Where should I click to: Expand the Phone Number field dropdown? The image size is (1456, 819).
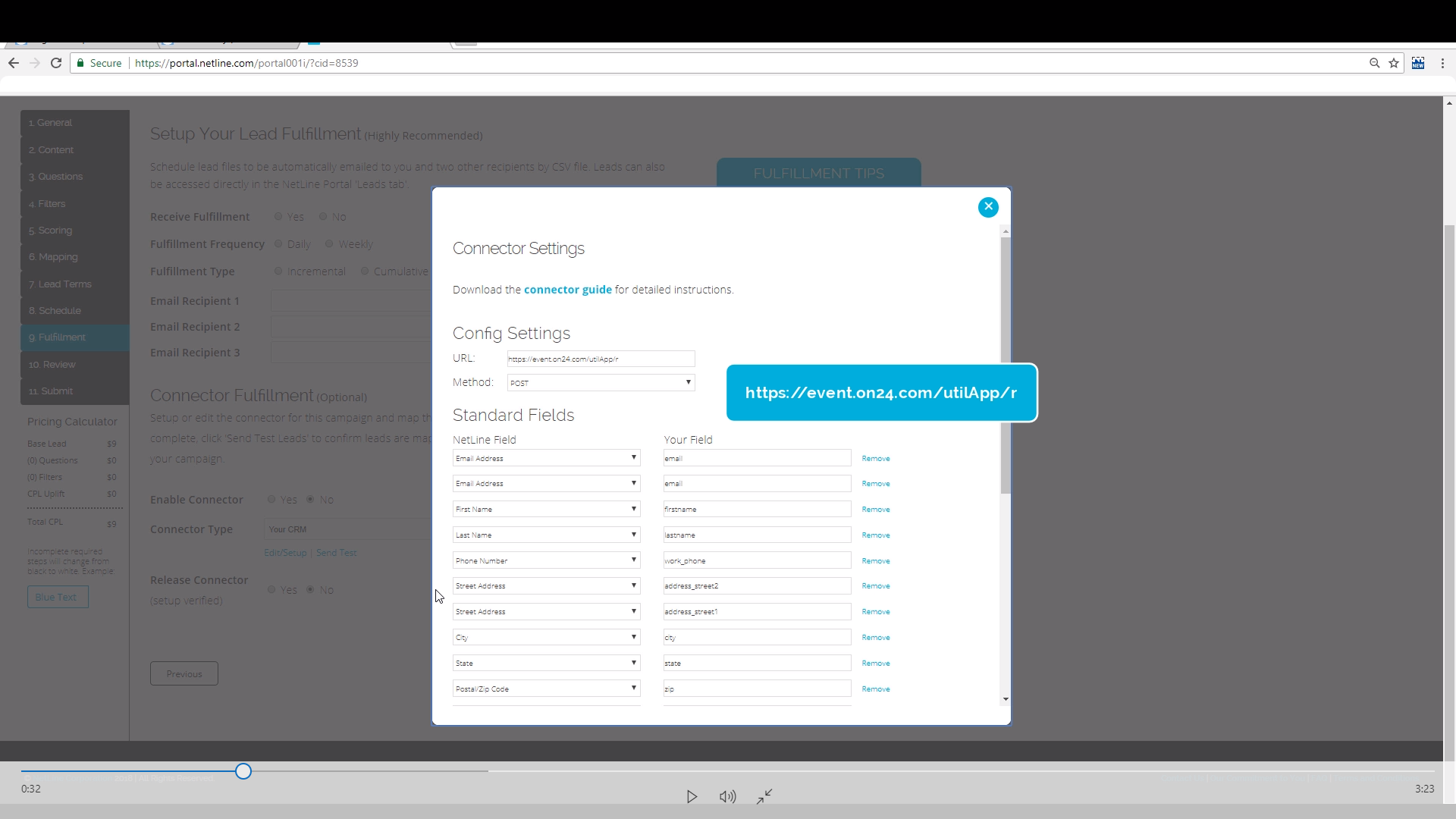(546, 560)
